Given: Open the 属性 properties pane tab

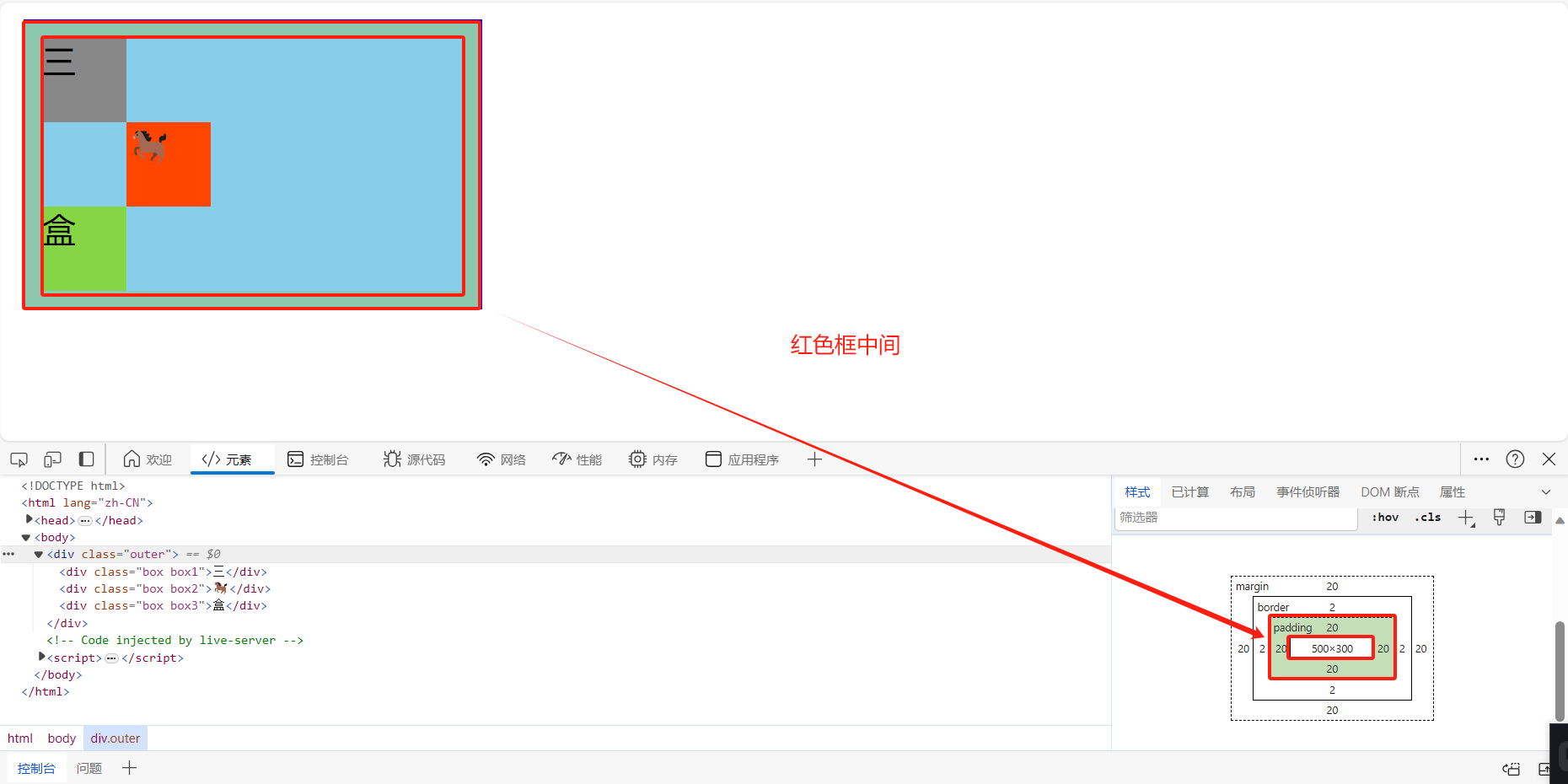Looking at the screenshot, I should coord(1453,492).
